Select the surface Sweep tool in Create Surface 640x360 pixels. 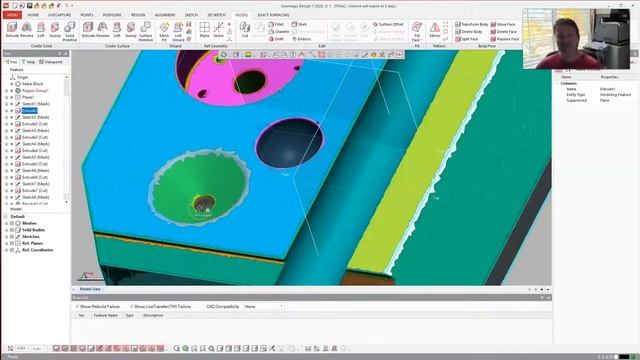click(131, 30)
